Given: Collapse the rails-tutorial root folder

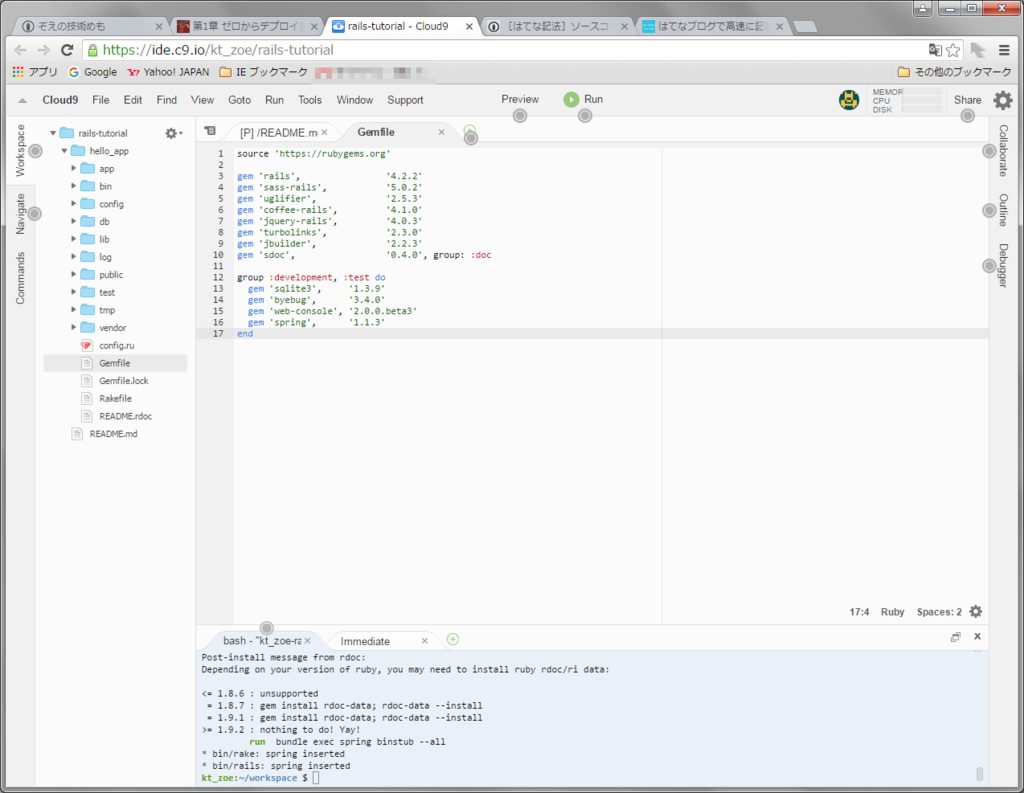Looking at the screenshot, I should tap(53, 133).
